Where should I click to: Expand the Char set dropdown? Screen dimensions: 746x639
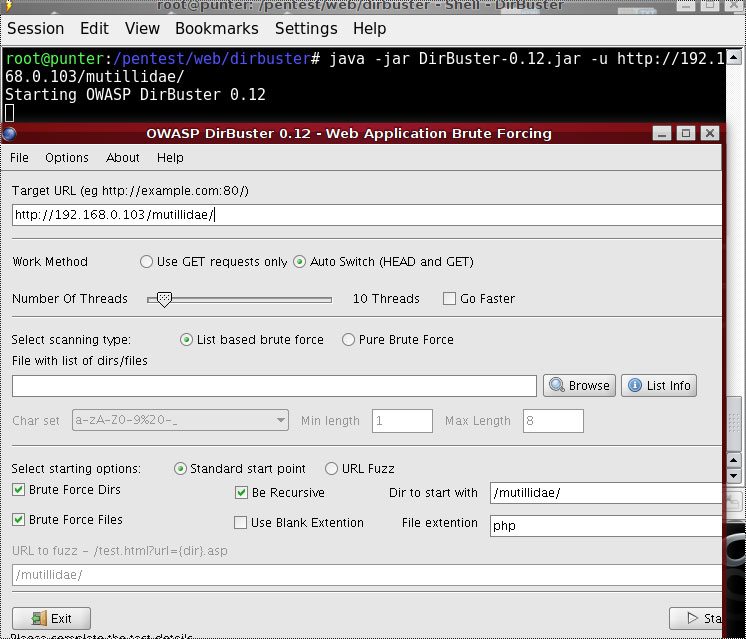point(281,421)
